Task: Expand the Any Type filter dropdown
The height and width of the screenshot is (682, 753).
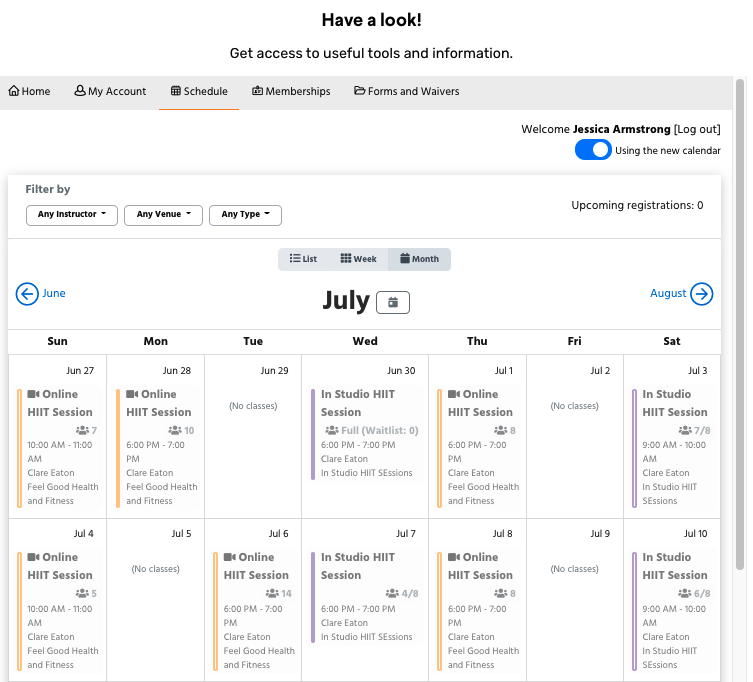Action: [245, 215]
